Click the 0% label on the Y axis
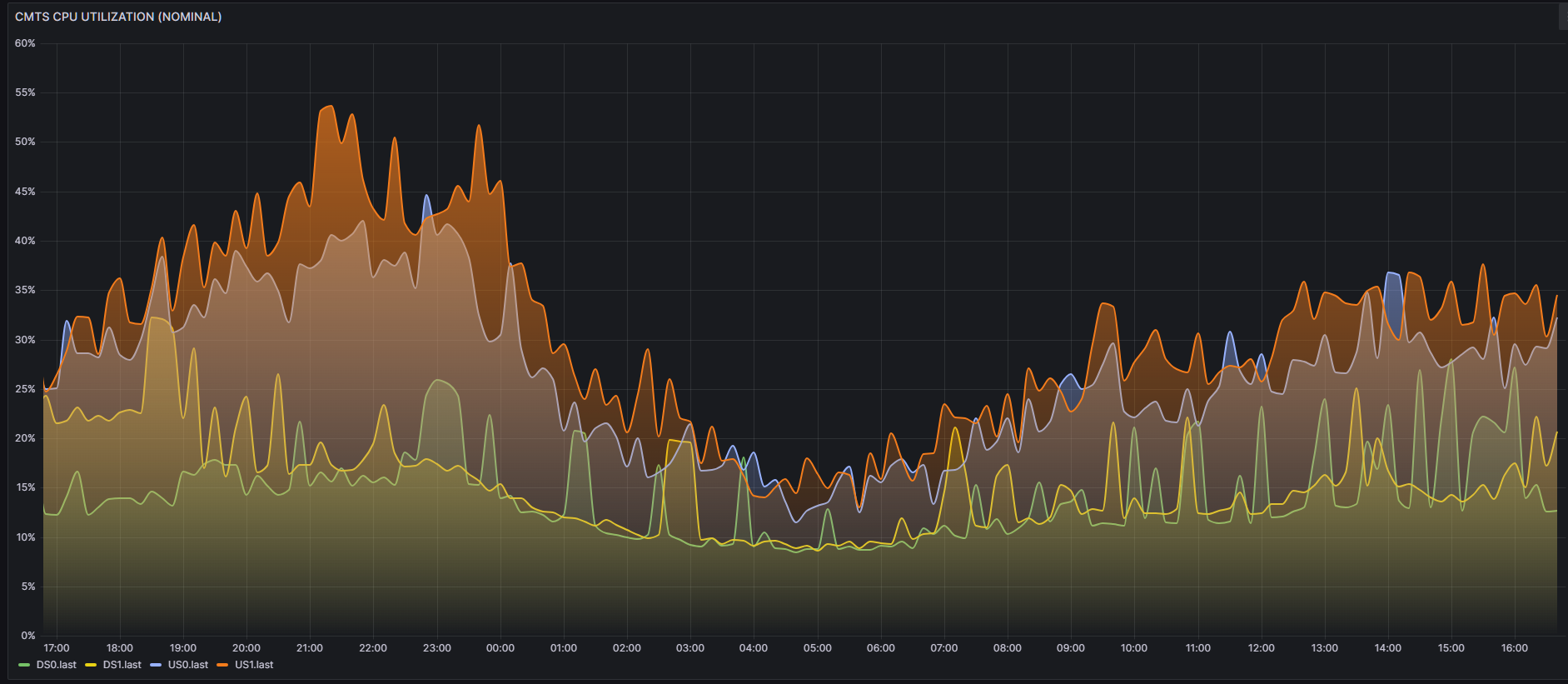Image resolution: width=1568 pixels, height=684 pixels. tap(27, 636)
